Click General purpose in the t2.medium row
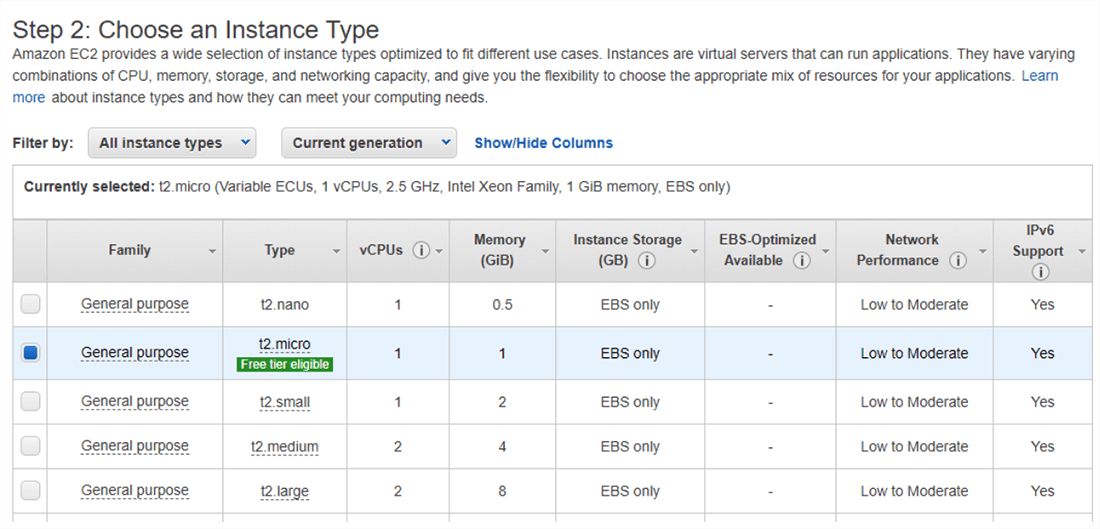 click(135, 446)
